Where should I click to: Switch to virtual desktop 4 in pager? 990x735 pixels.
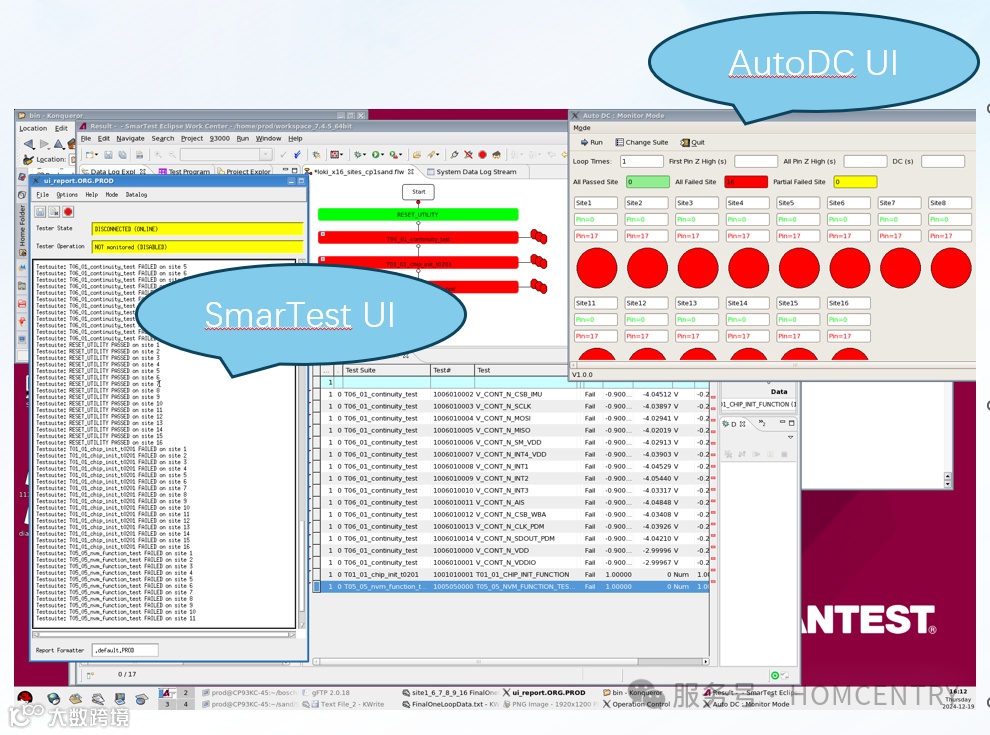186,703
